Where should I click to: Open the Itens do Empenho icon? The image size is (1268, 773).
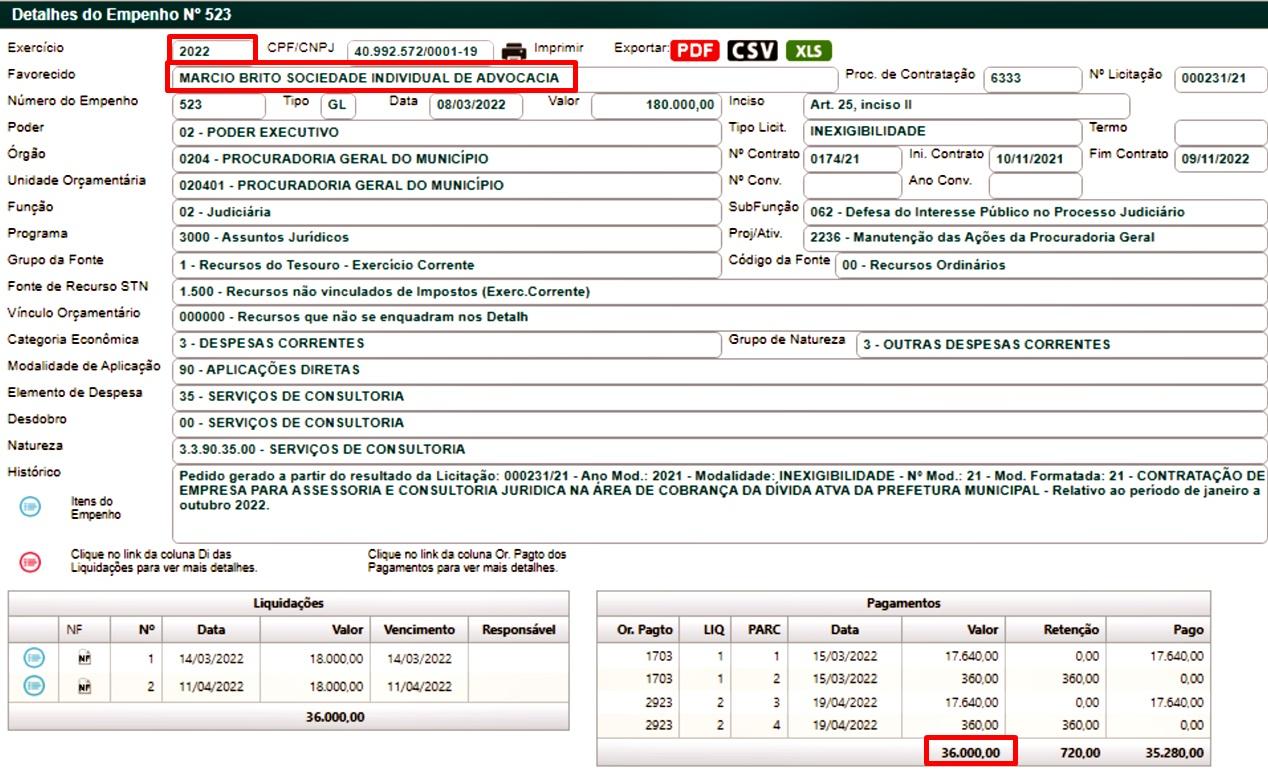coord(31,507)
